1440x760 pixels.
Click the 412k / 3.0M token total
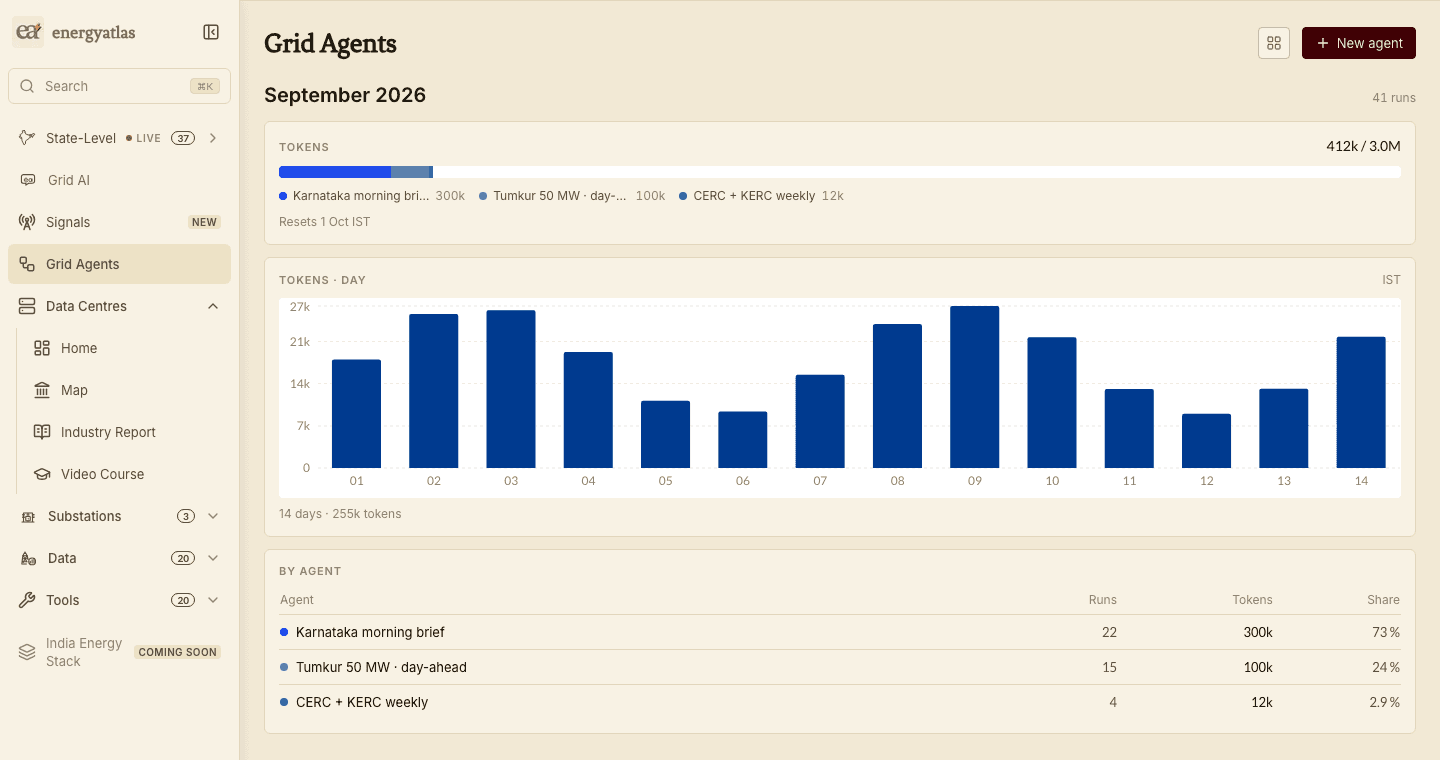pos(1363,146)
